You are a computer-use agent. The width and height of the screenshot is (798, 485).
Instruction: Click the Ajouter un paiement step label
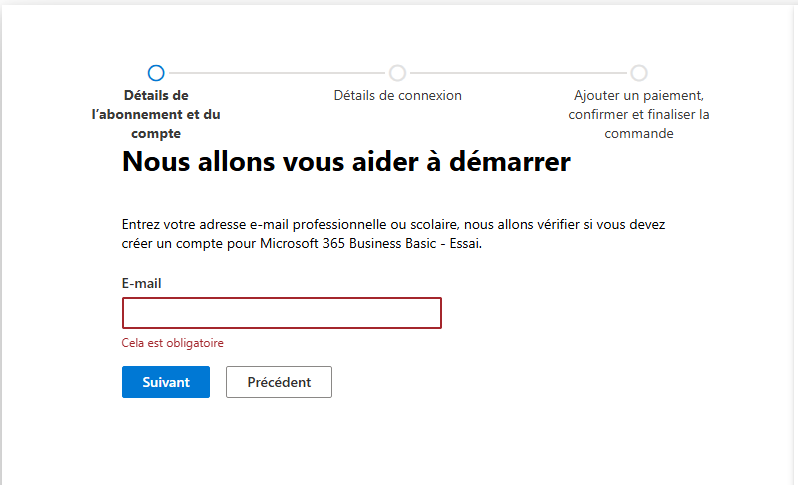[639, 114]
